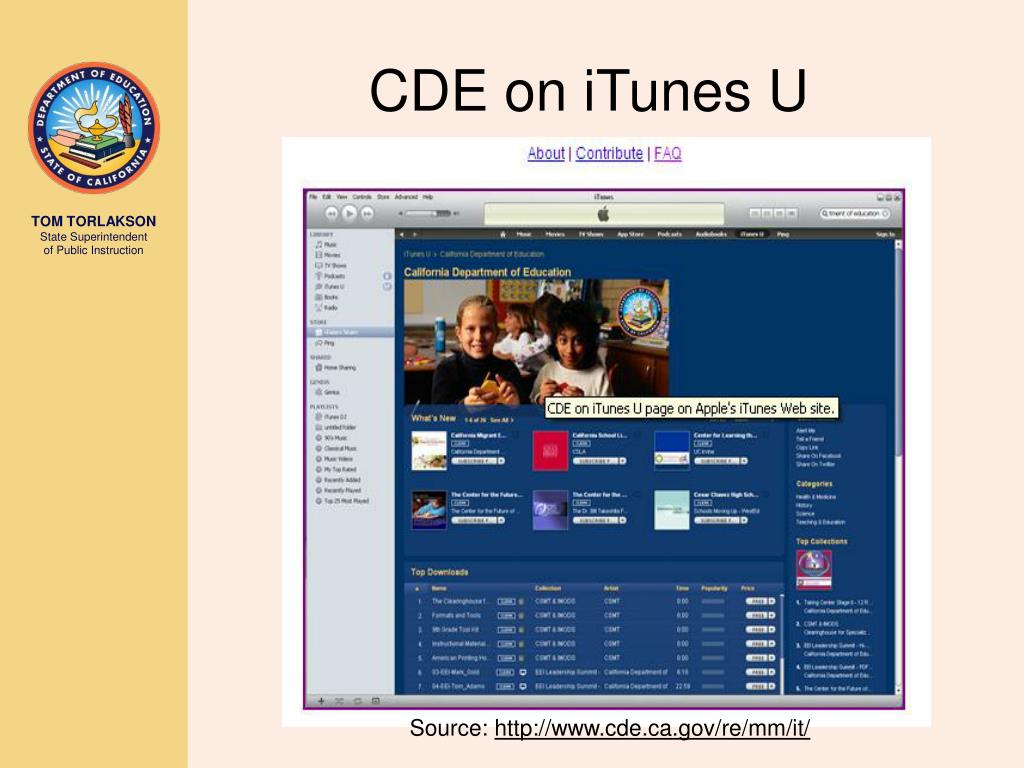This screenshot has height=768, width=1024.
Task: Click the FAQ link
Action: [667, 153]
